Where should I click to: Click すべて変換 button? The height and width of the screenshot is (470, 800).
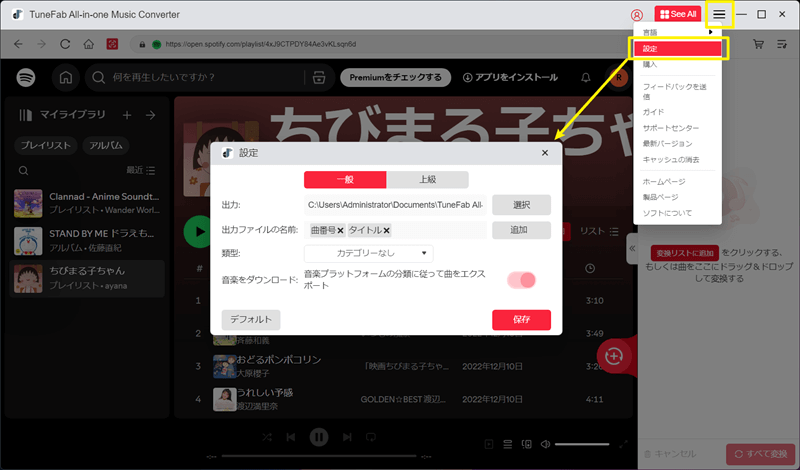(x=761, y=454)
